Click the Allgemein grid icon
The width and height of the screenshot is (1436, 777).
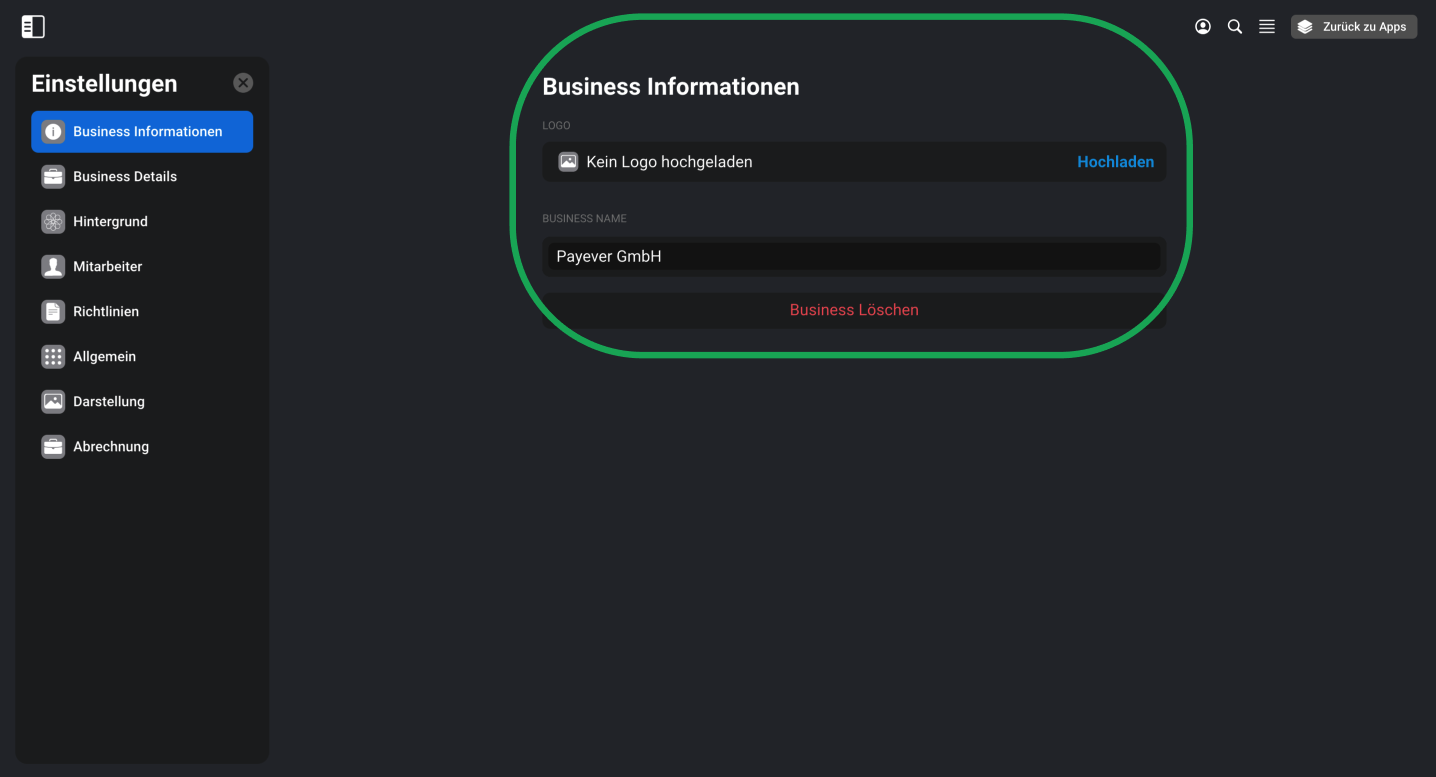click(53, 357)
